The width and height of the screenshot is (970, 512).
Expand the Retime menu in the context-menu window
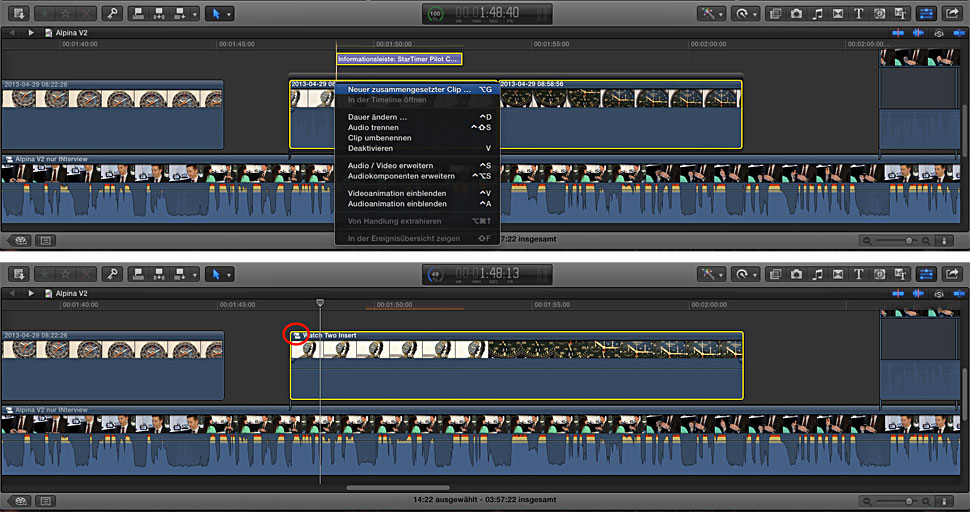(x=747, y=14)
